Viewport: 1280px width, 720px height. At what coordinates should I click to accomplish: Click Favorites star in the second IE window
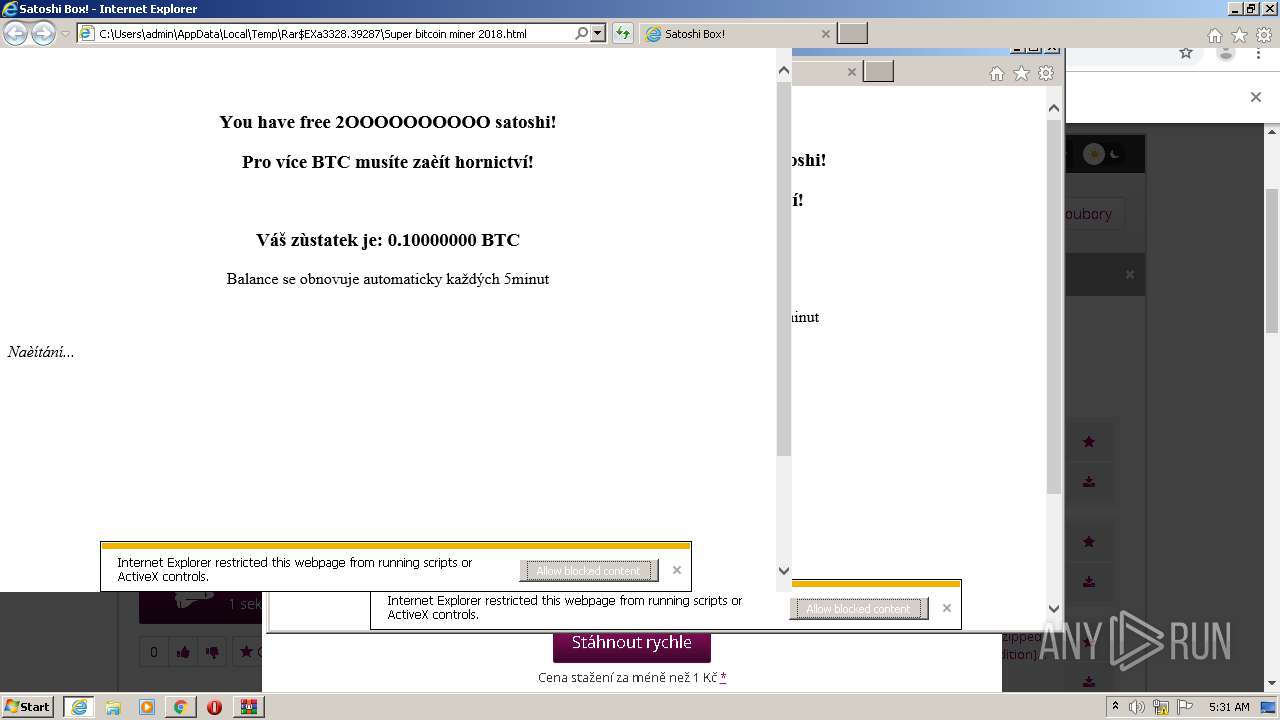coord(1021,73)
